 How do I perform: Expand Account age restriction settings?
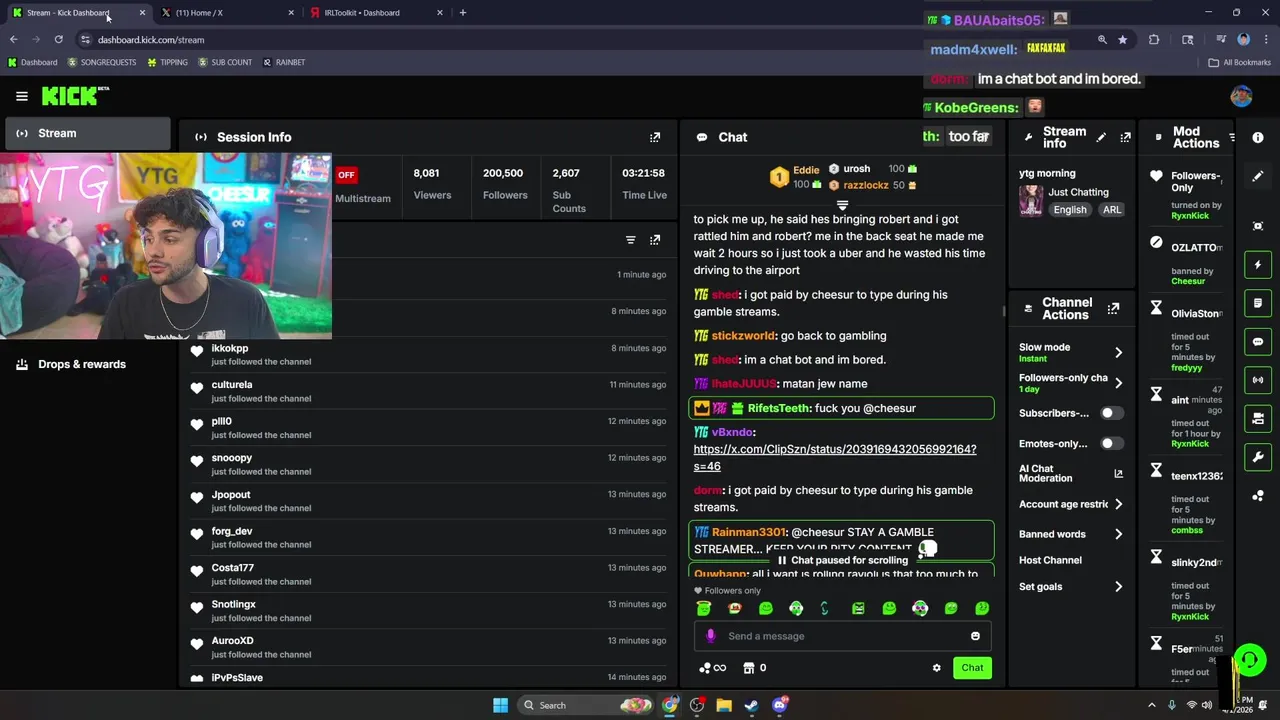point(1118,504)
